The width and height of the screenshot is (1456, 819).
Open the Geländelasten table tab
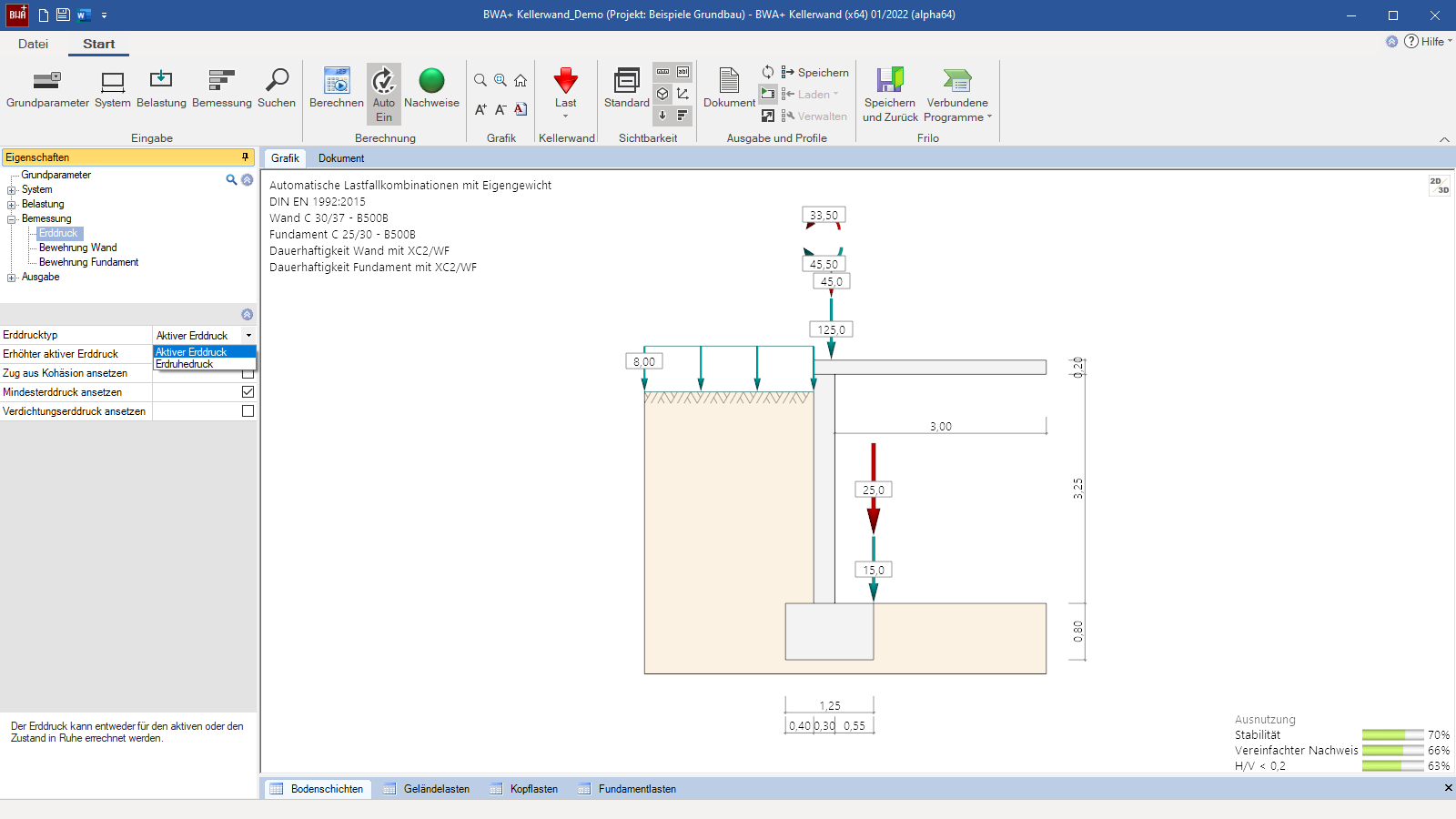[427, 789]
